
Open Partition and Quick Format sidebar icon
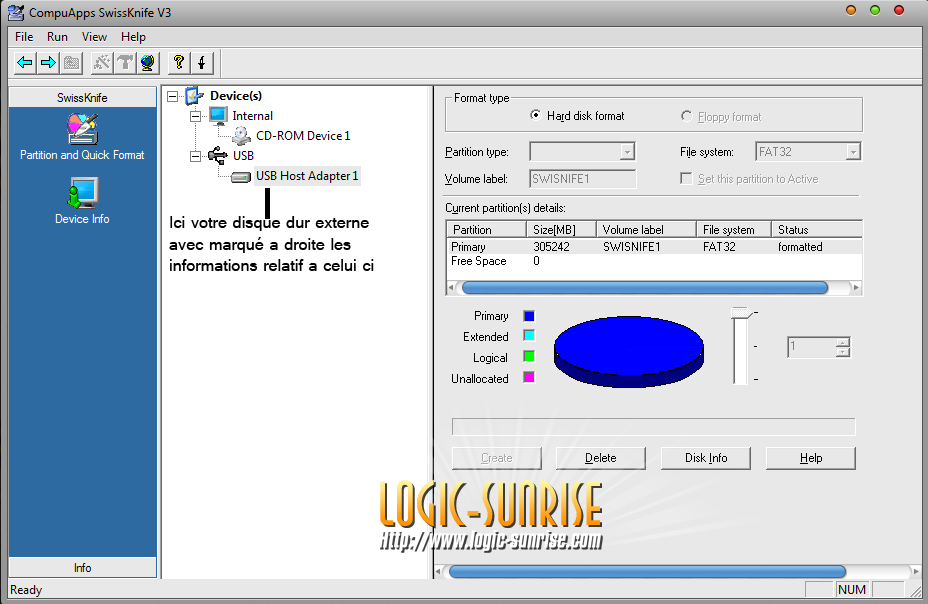(82, 128)
